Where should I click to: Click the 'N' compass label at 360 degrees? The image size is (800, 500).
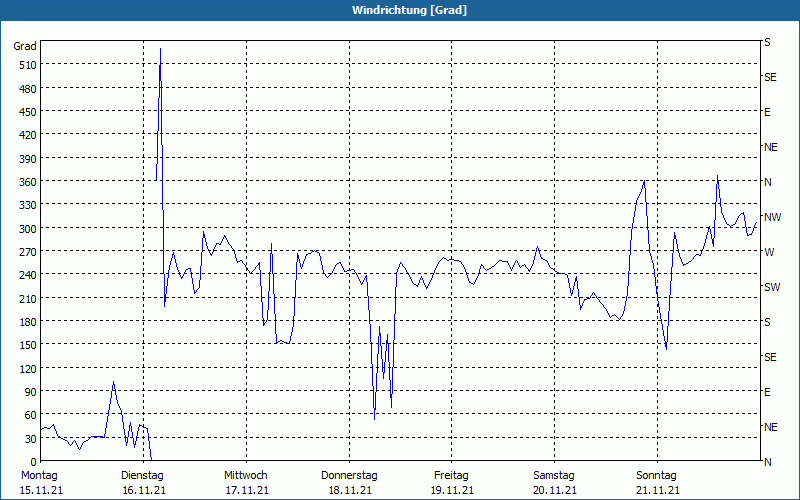(768, 182)
